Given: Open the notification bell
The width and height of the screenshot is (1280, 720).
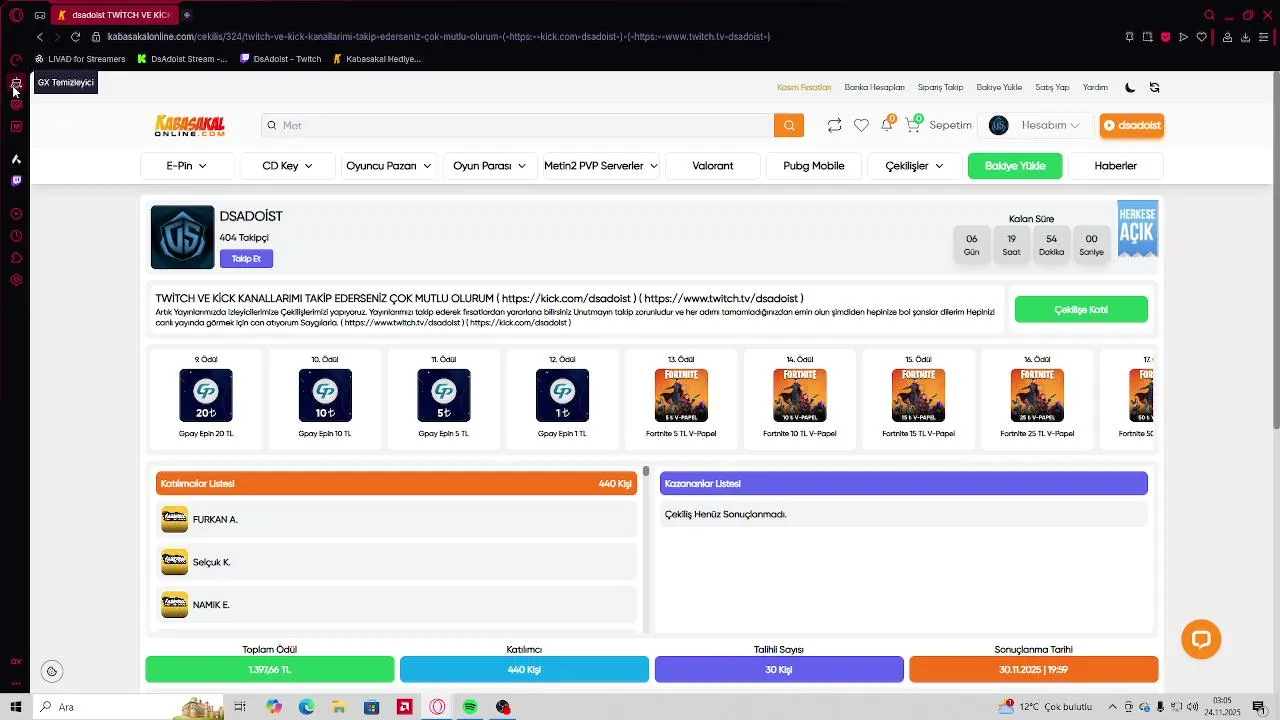Looking at the screenshot, I should coord(886,125).
